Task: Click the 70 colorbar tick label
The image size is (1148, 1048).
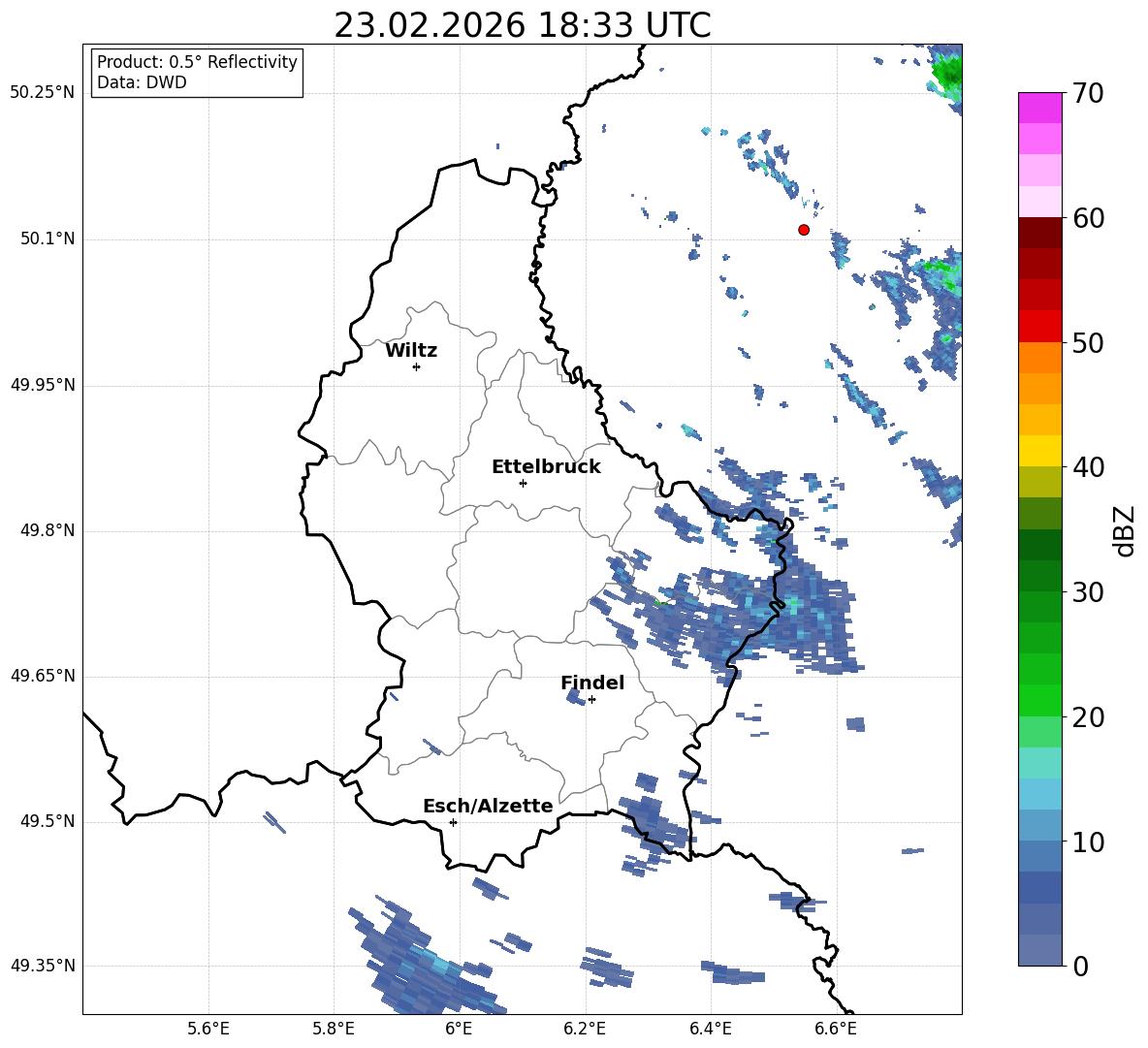Action: click(1088, 94)
